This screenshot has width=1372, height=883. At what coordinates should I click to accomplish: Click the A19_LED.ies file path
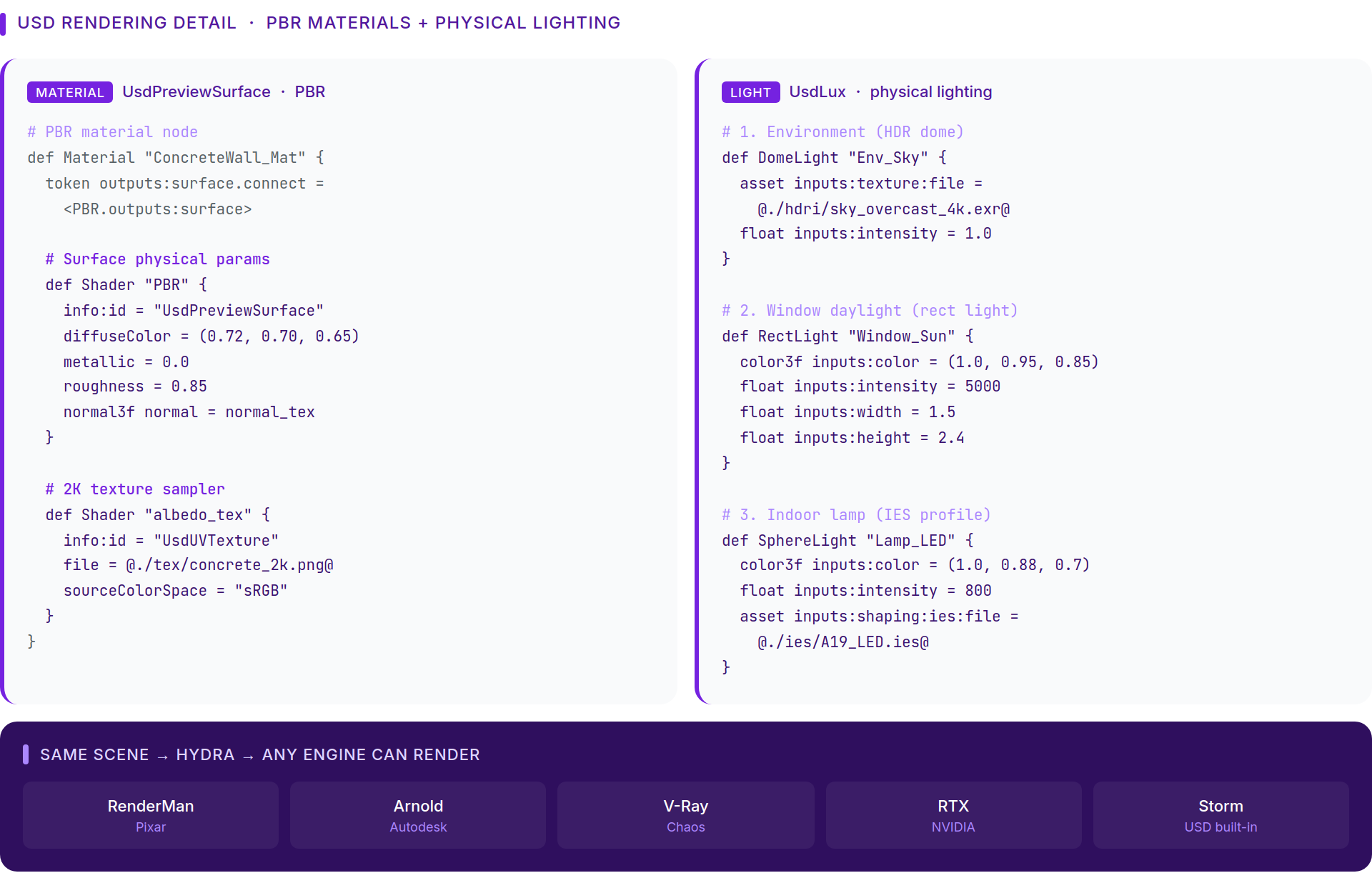pyautogui.click(x=843, y=642)
